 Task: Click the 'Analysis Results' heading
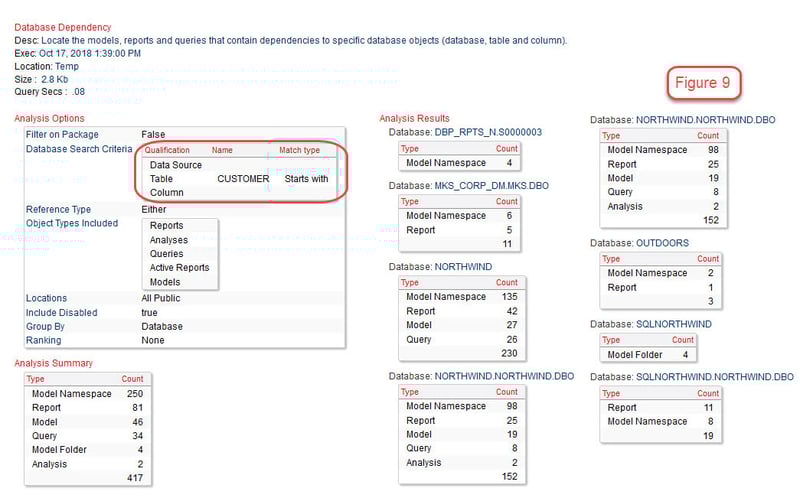click(x=414, y=118)
